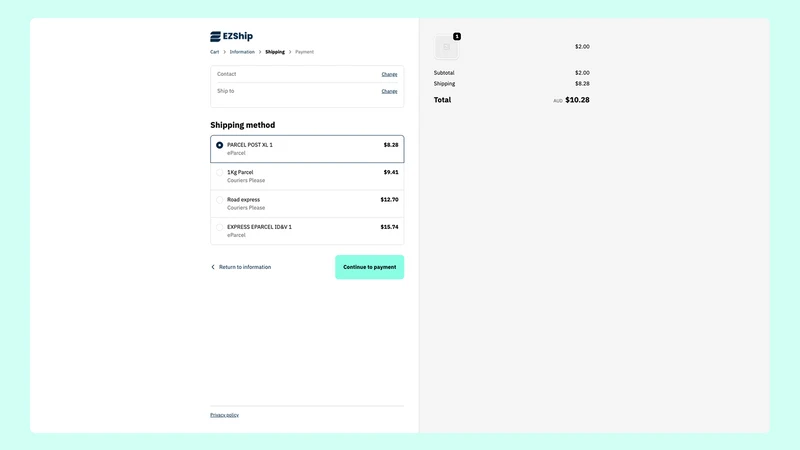800x450 pixels.
Task: Go to the Information breadcrumb step
Action: click(242, 52)
